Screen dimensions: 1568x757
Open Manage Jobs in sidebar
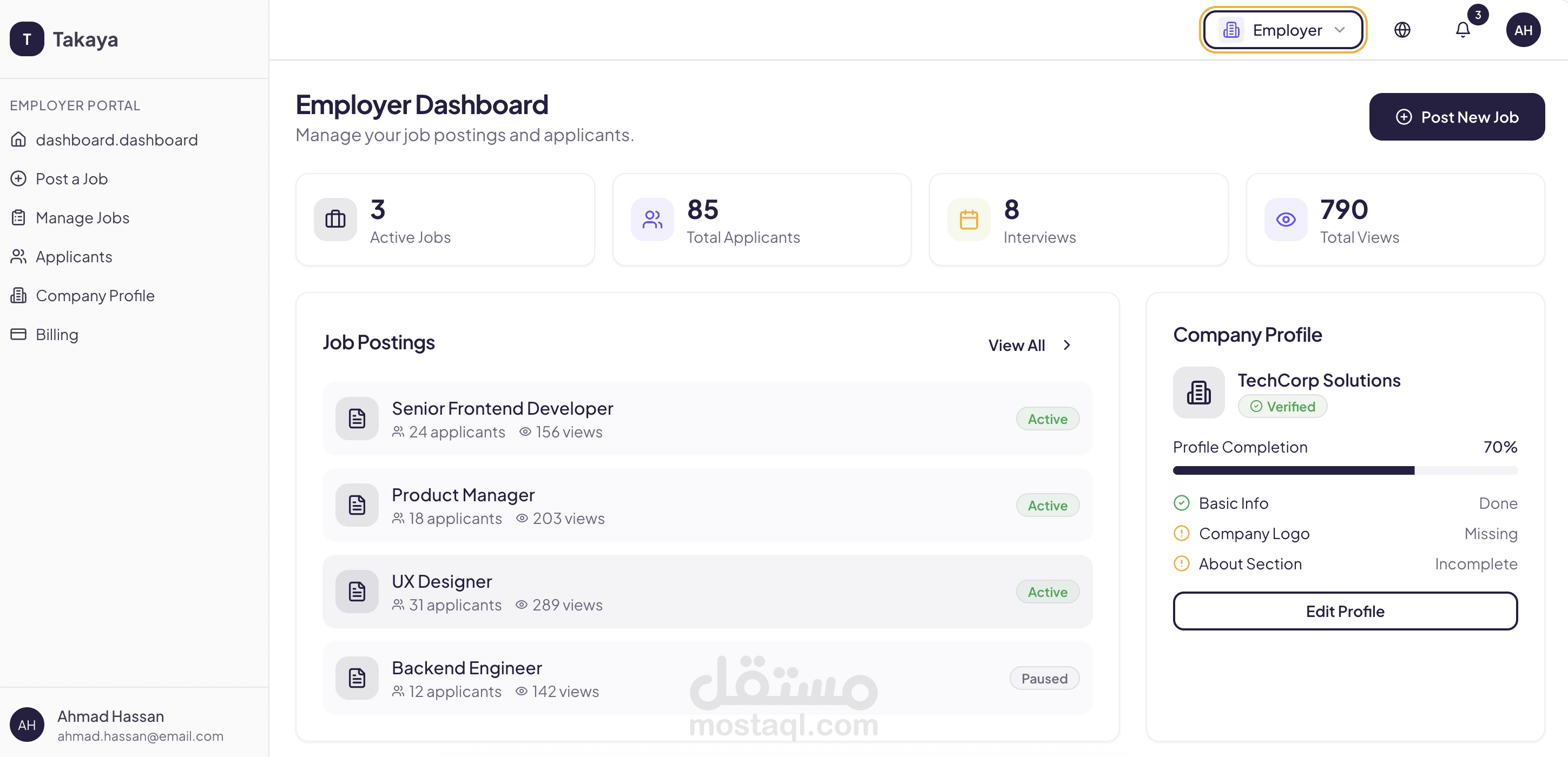pos(82,218)
